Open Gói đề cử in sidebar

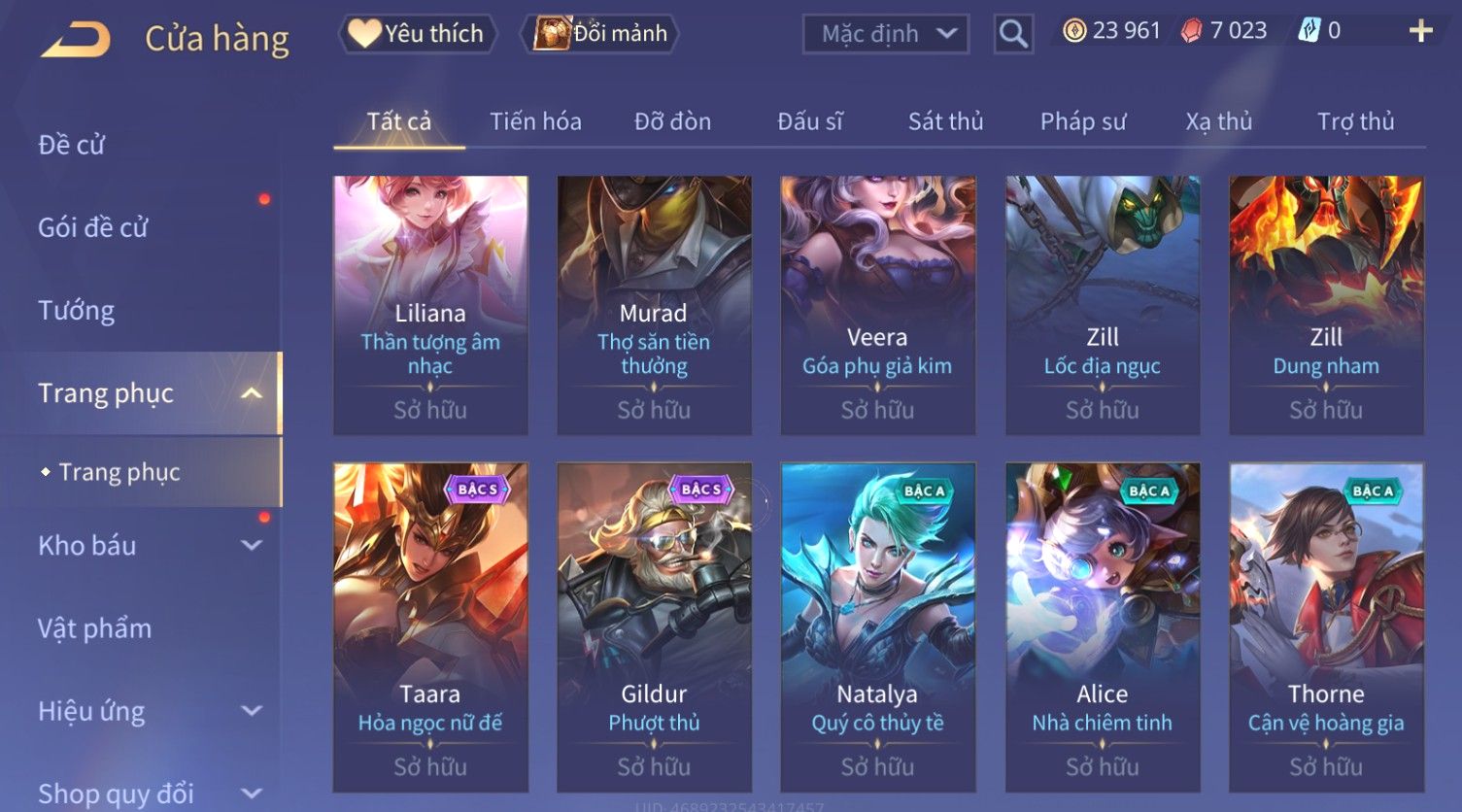92,228
